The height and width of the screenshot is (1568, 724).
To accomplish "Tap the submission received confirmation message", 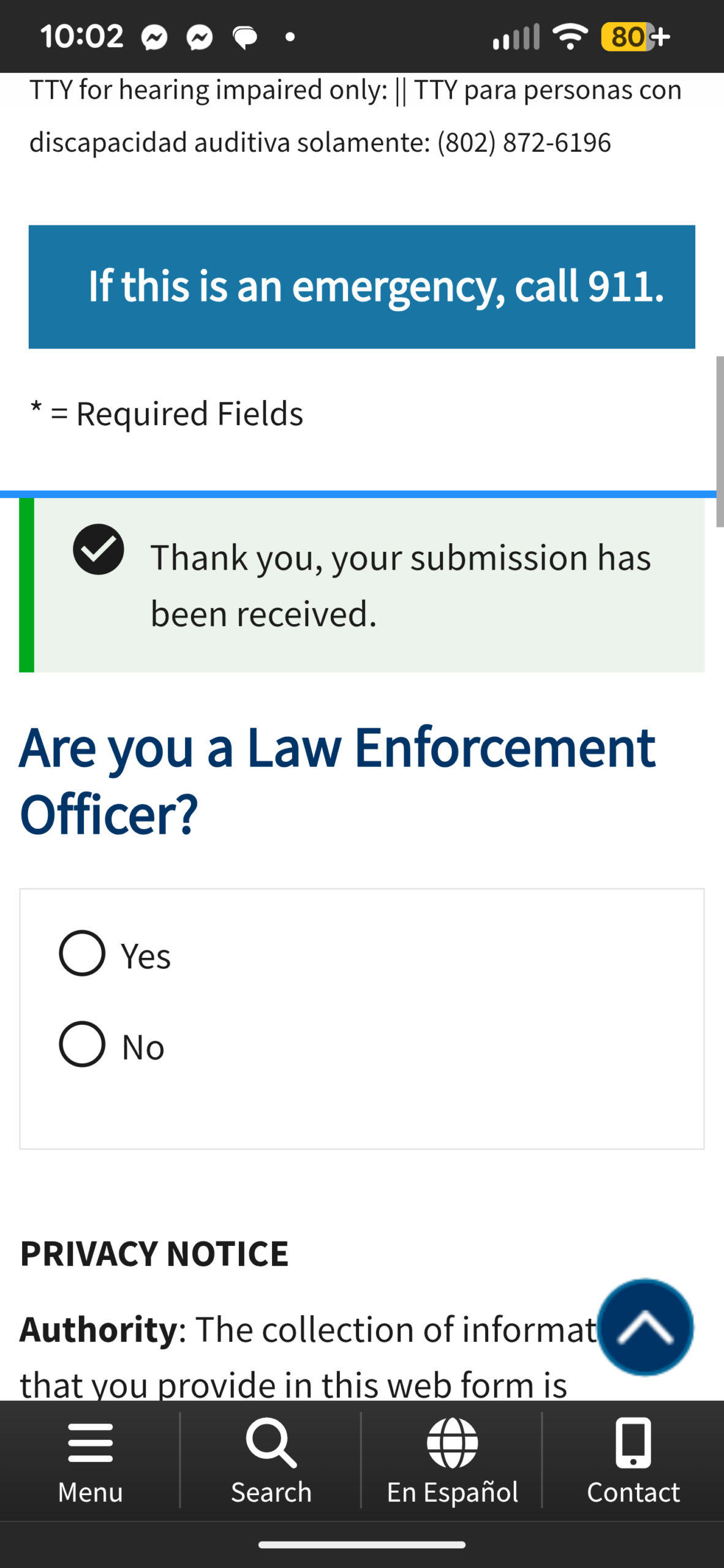I will tap(401, 585).
